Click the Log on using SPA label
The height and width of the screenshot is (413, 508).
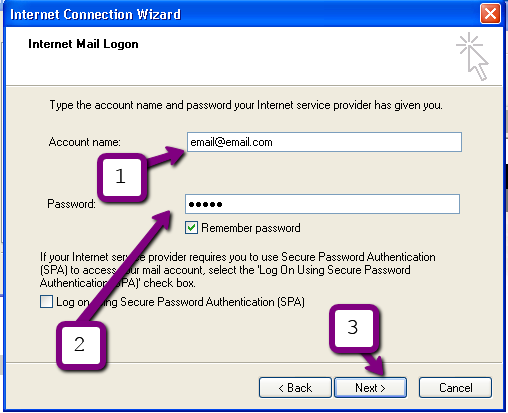point(180,302)
